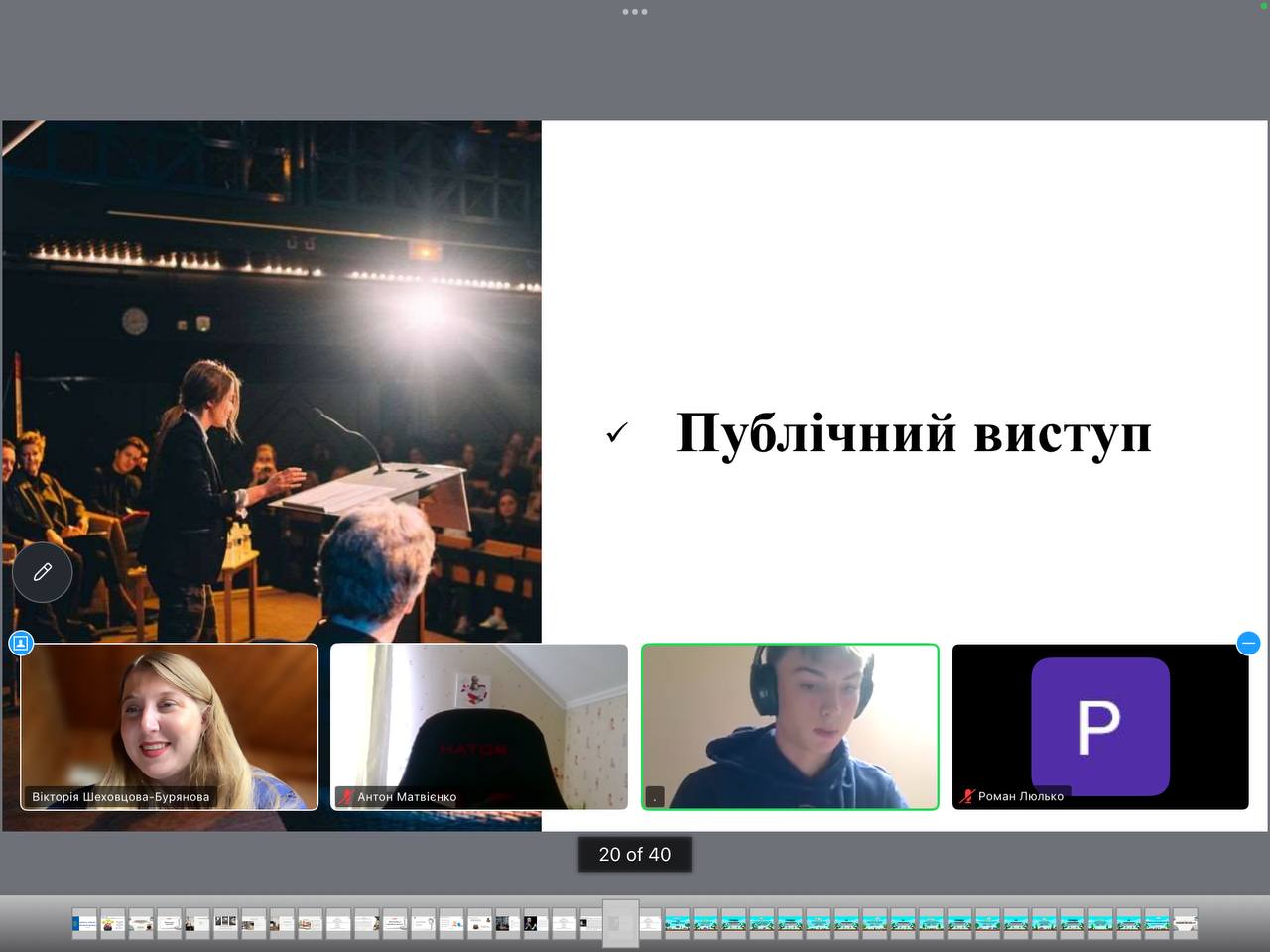Click the blue minus icon to collapse video strip
This screenshot has width=1270, height=952.
pos(1248,643)
